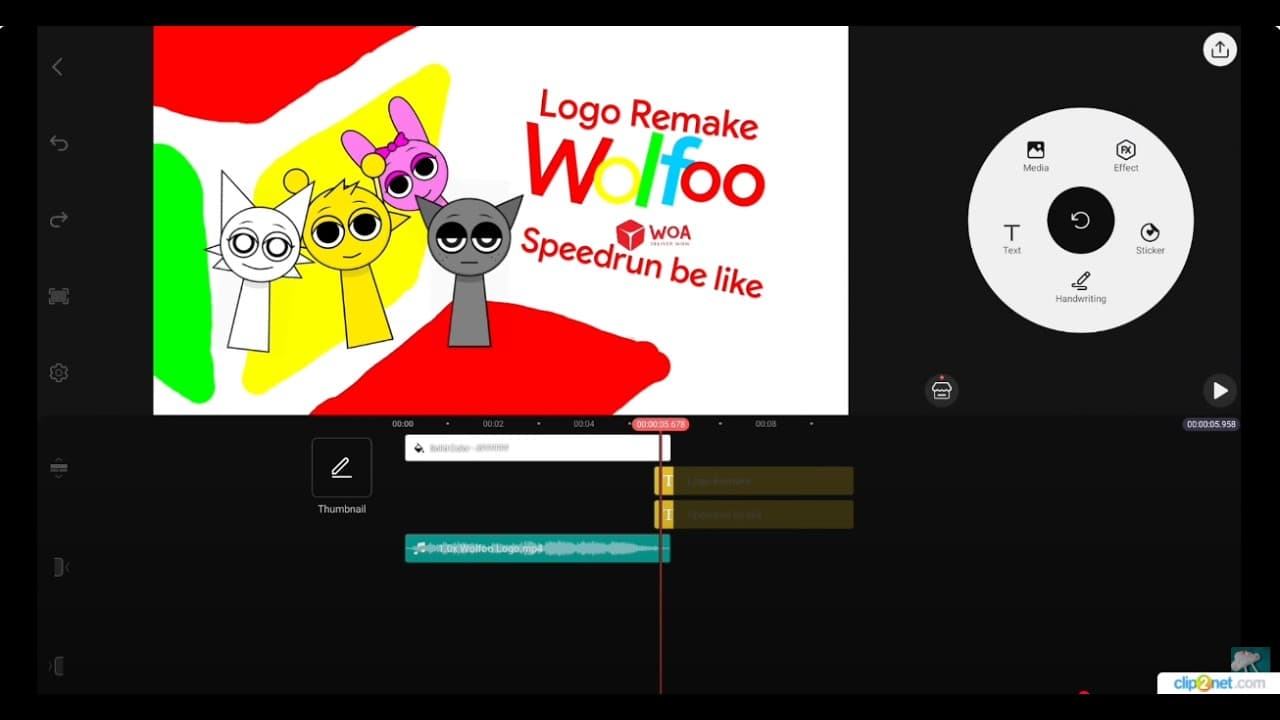The width and height of the screenshot is (1280, 720).
Task: Add Text from the wheel menu
Action: [x=1012, y=239]
